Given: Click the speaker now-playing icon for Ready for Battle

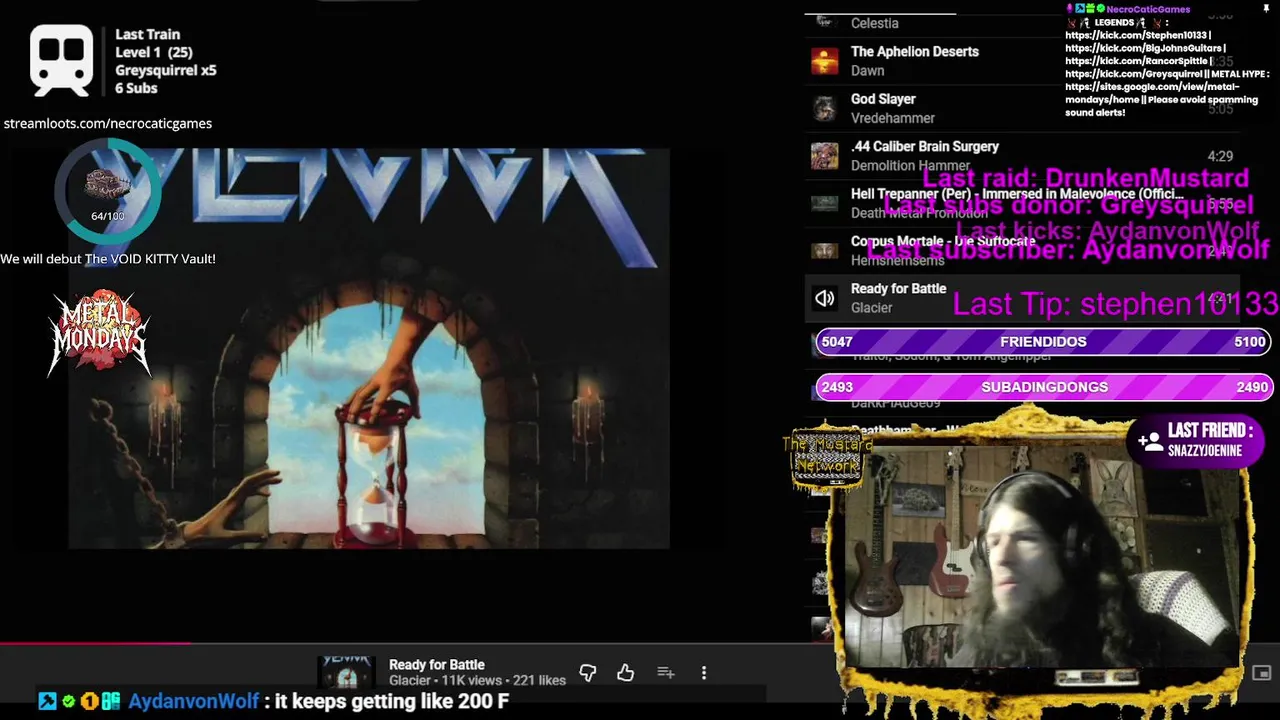Looking at the screenshot, I should click(825, 298).
